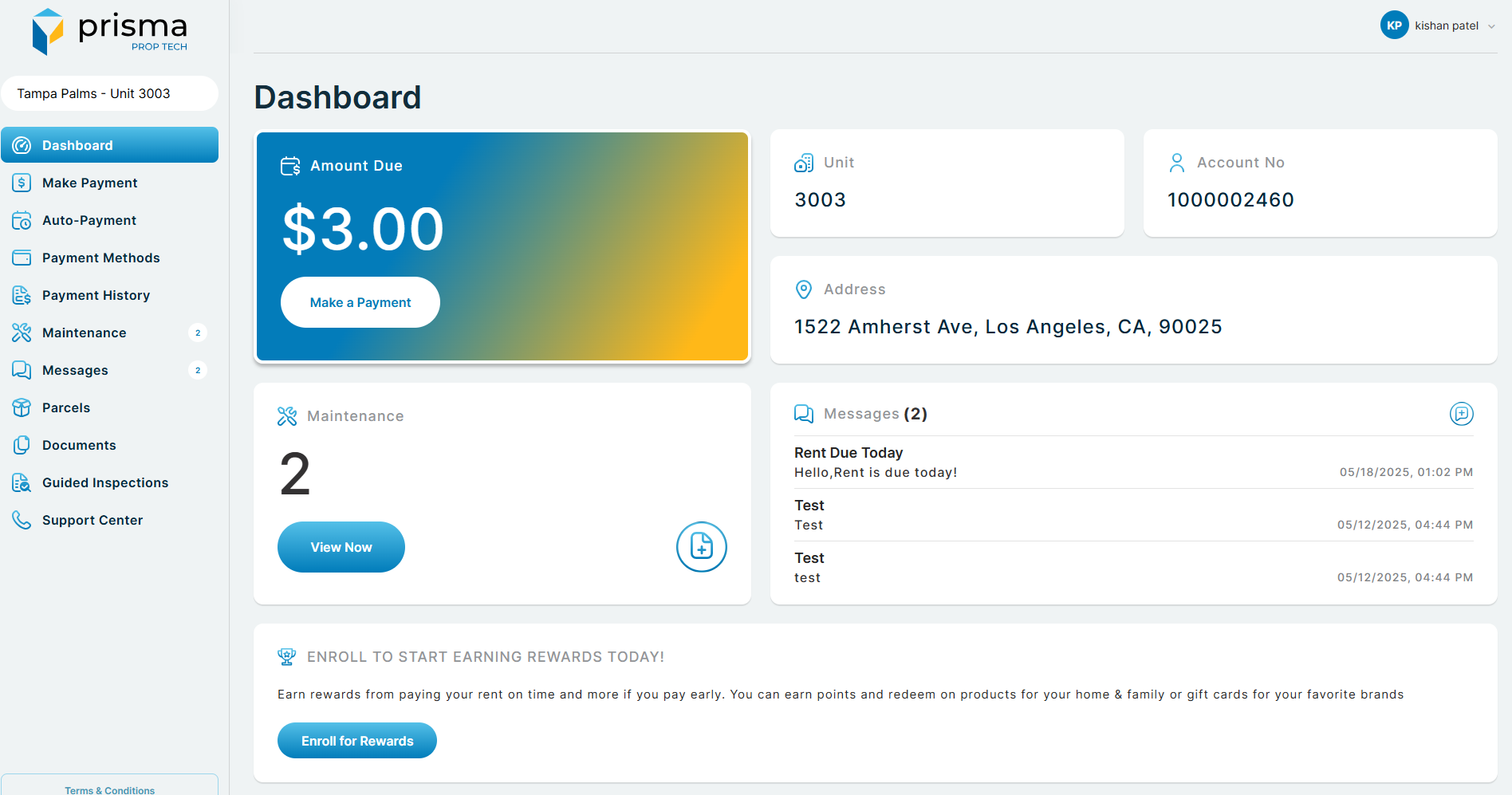This screenshot has height=795, width=1512.
Task: Click the KP user avatar
Action: point(1394,26)
